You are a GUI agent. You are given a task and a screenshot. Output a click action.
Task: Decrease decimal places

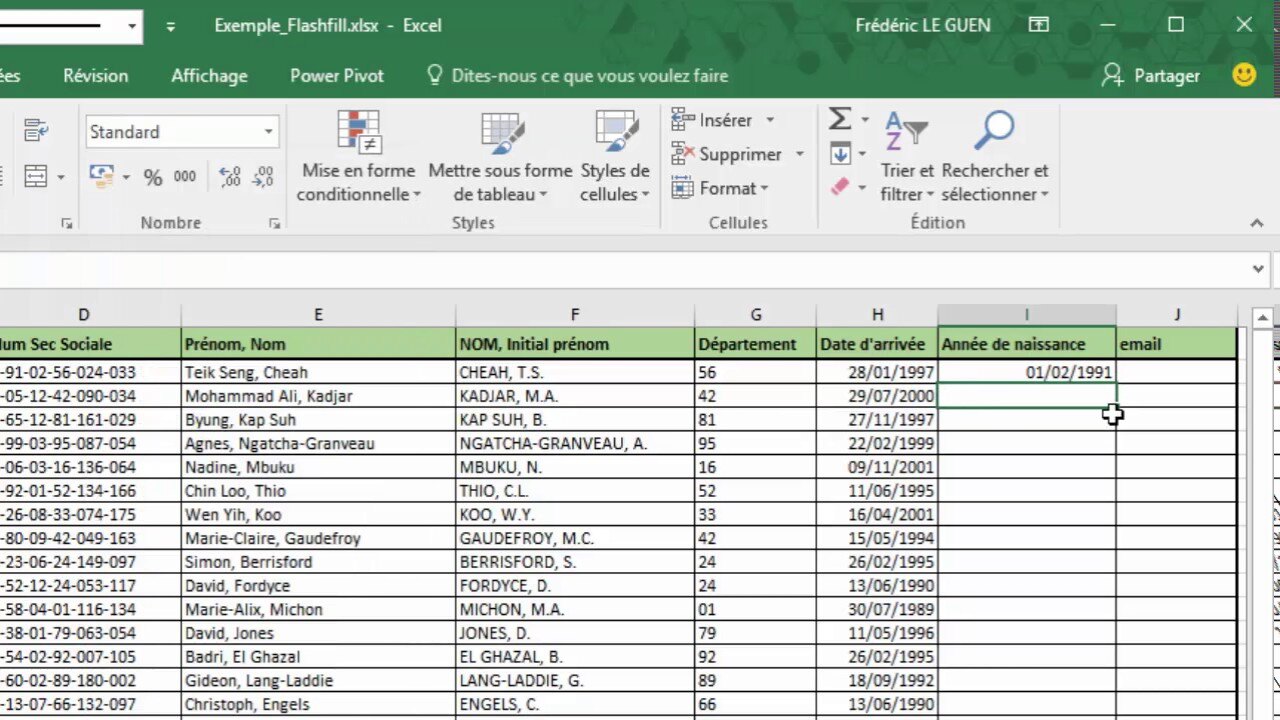point(263,177)
